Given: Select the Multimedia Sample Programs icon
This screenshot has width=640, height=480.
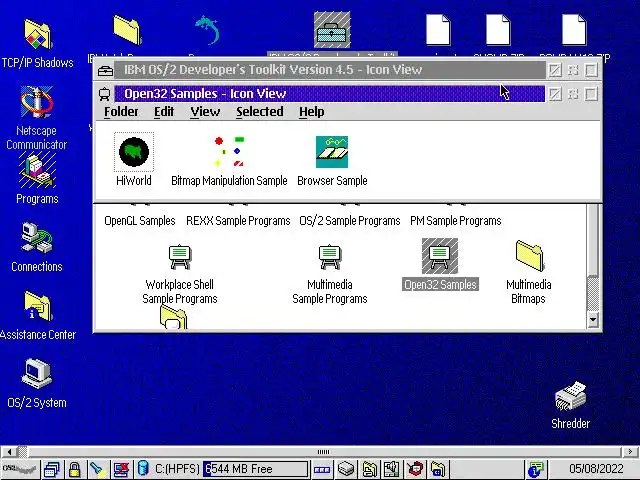Looking at the screenshot, I should [330, 257].
